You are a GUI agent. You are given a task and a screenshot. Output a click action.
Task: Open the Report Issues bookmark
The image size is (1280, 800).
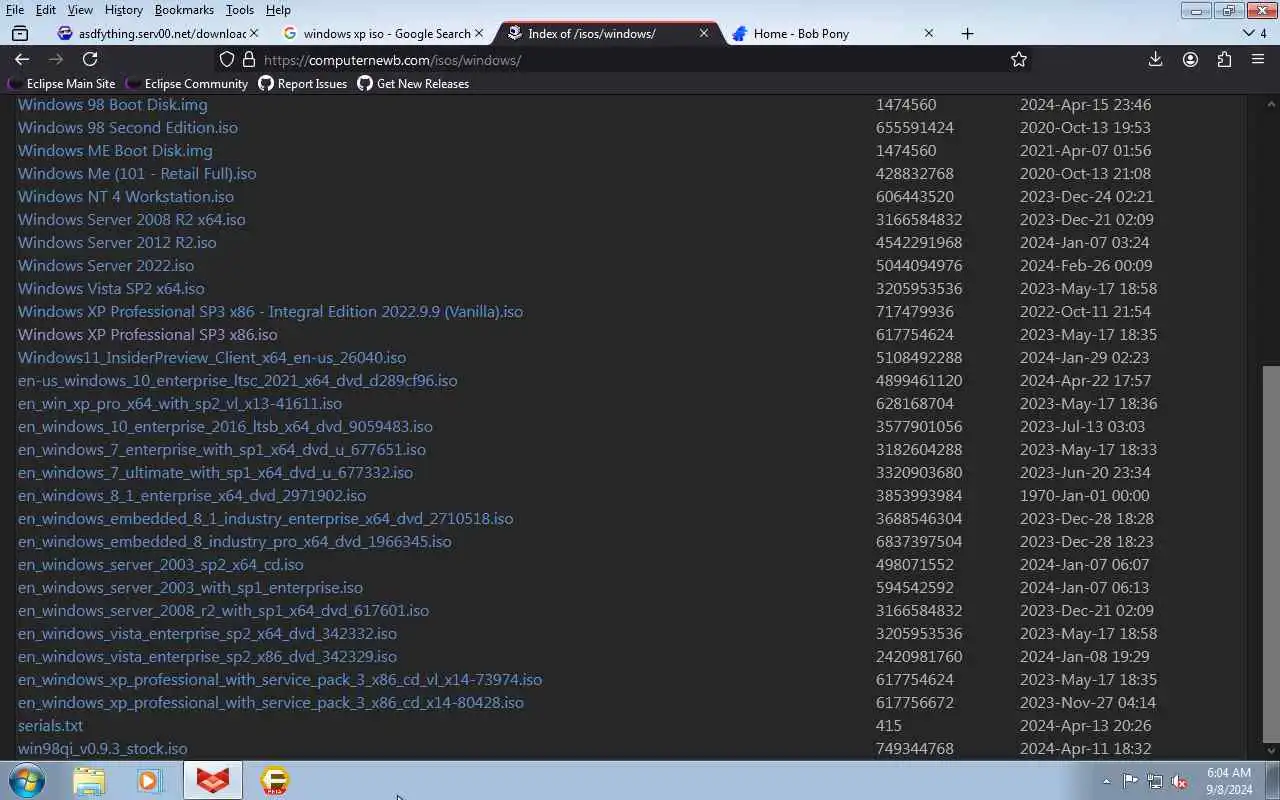click(303, 84)
